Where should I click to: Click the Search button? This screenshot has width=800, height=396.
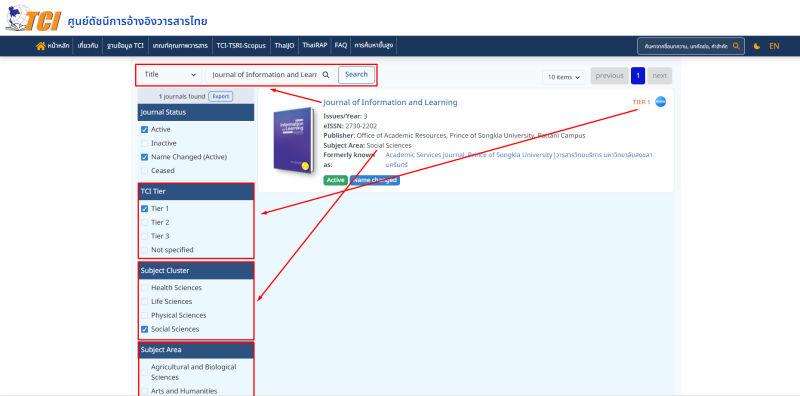(356, 75)
